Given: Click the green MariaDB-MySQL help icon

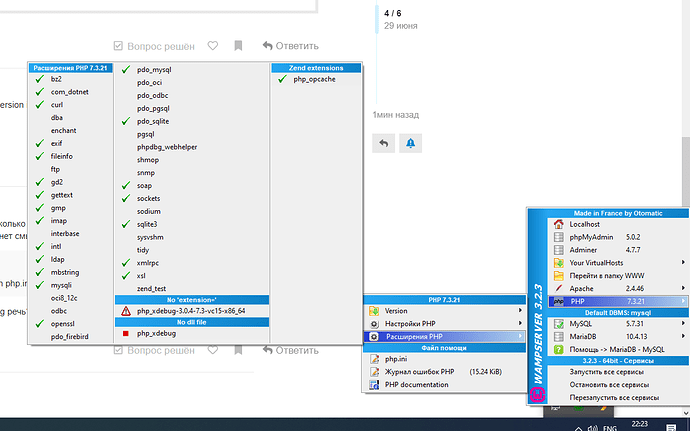Looking at the screenshot, I should (558, 349).
